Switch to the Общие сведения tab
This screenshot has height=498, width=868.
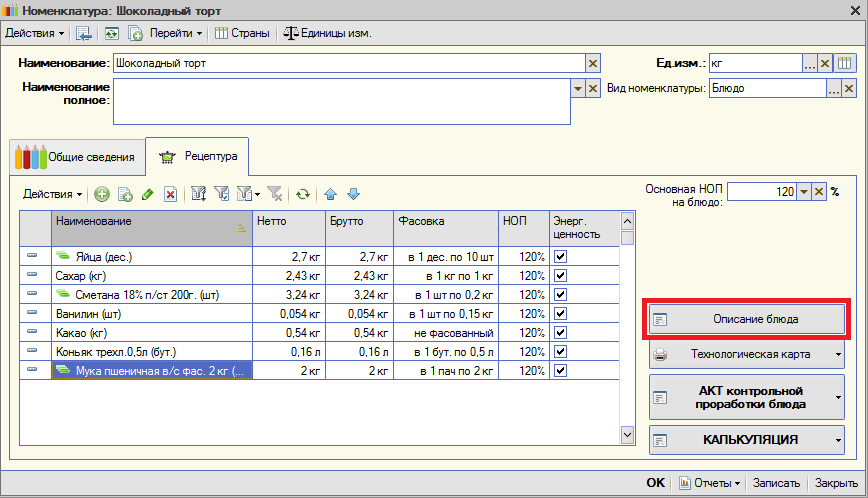(x=78, y=157)
